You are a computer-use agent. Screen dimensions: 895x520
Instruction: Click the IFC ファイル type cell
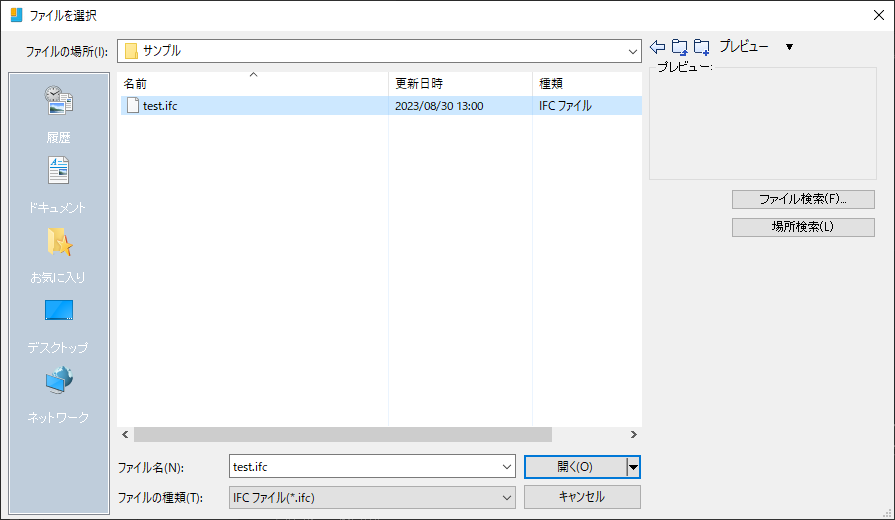click(x=565, y=106)
